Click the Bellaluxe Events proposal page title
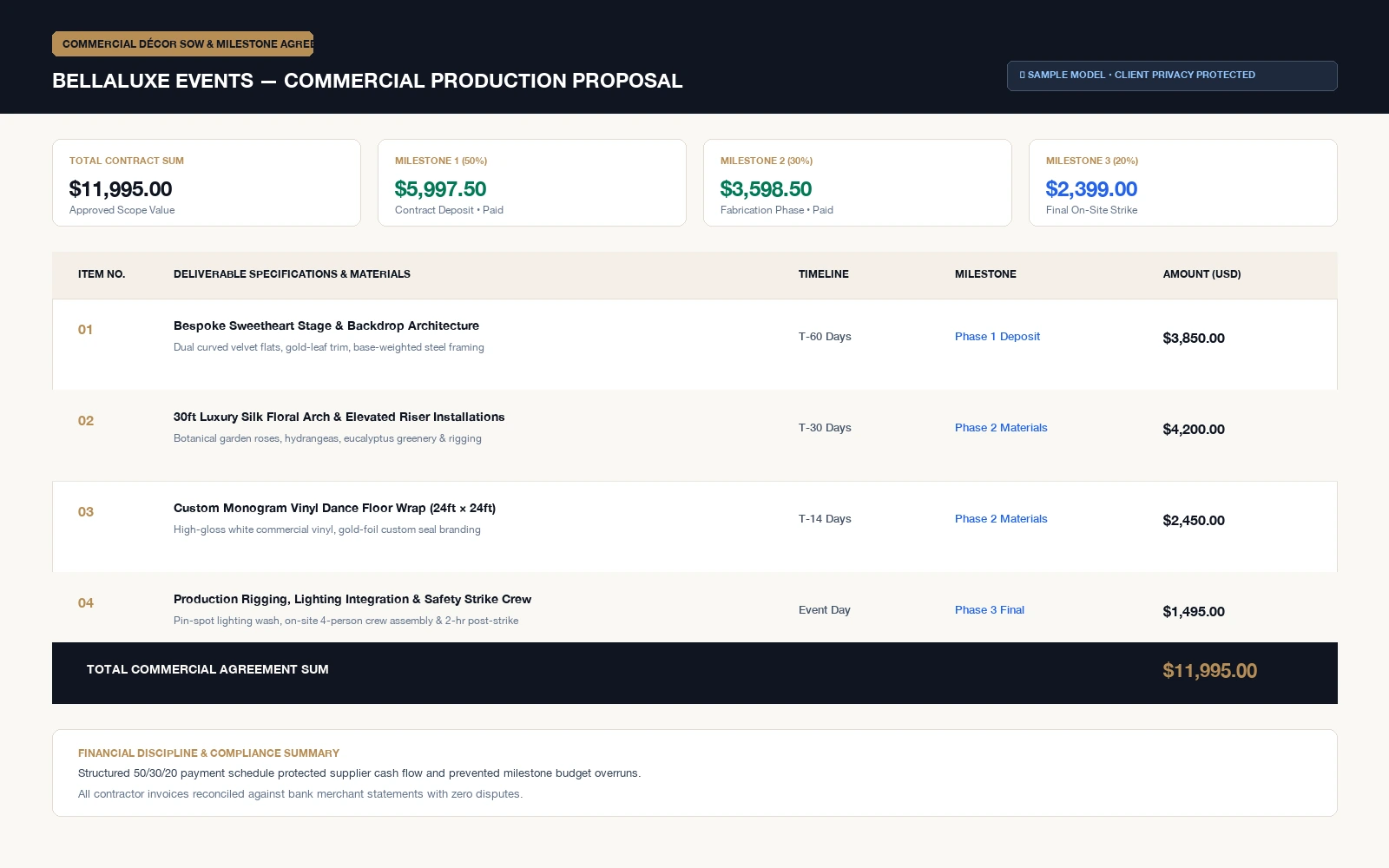Screen dimensions: 1389x868 [367, 81]
